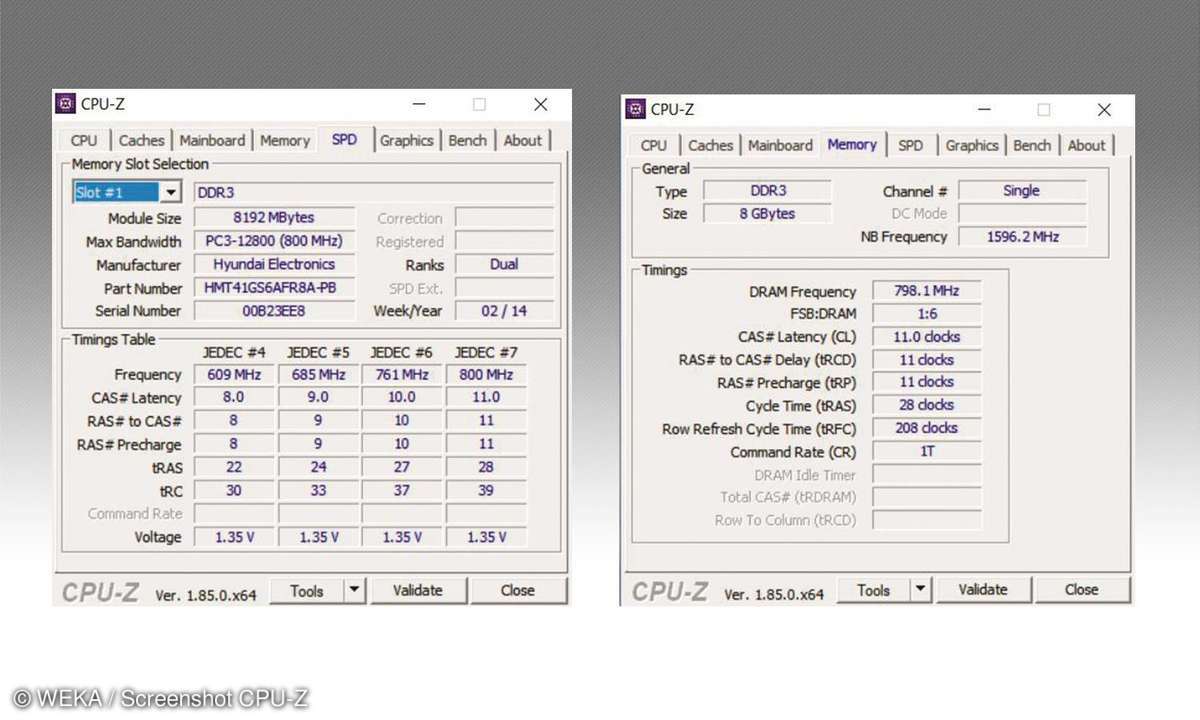
Task: Expand Tools dropdown arrow in the left window
Action: point(355,591)
